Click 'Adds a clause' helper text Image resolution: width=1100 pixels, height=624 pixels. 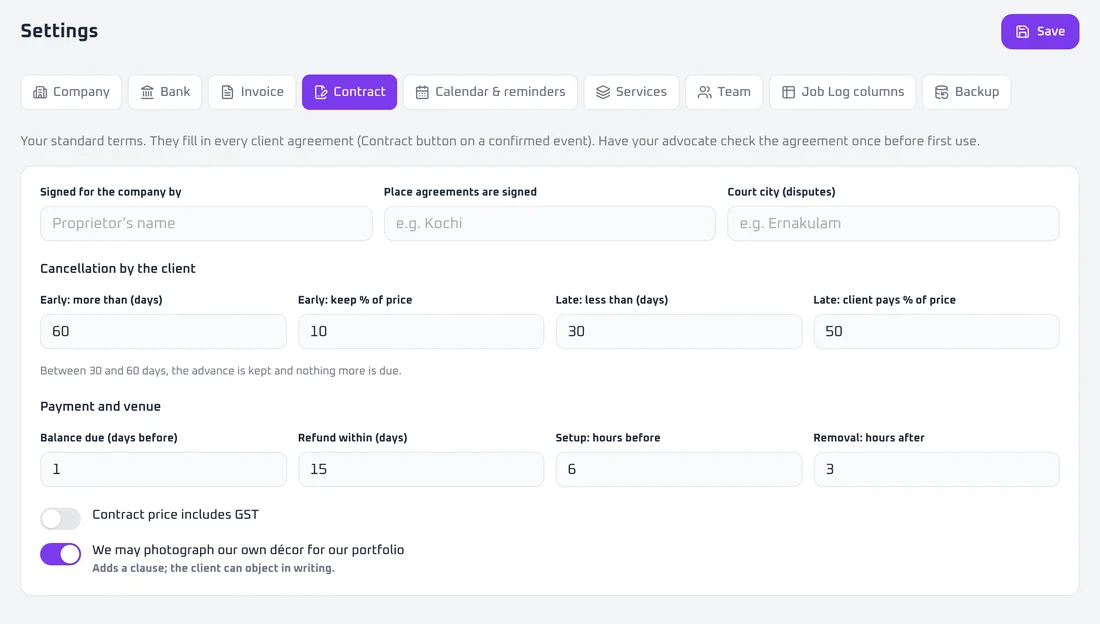[213, 568]
